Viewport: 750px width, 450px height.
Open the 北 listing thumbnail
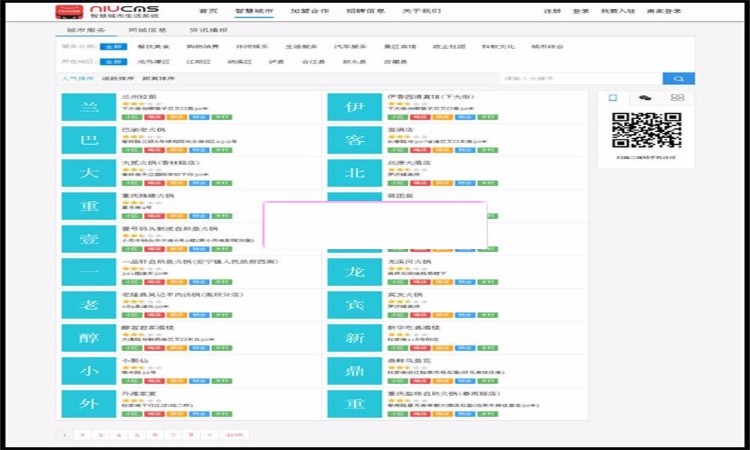click(x=354, y=173)
